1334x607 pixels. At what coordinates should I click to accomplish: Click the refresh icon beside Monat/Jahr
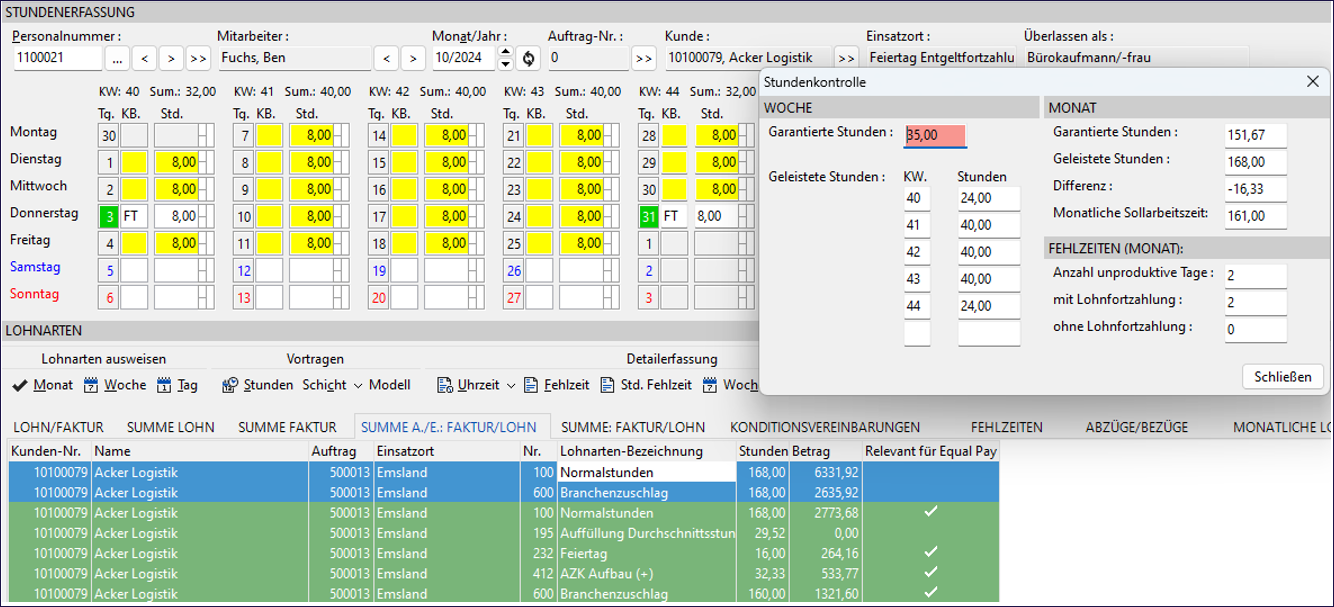click(529, 58)
